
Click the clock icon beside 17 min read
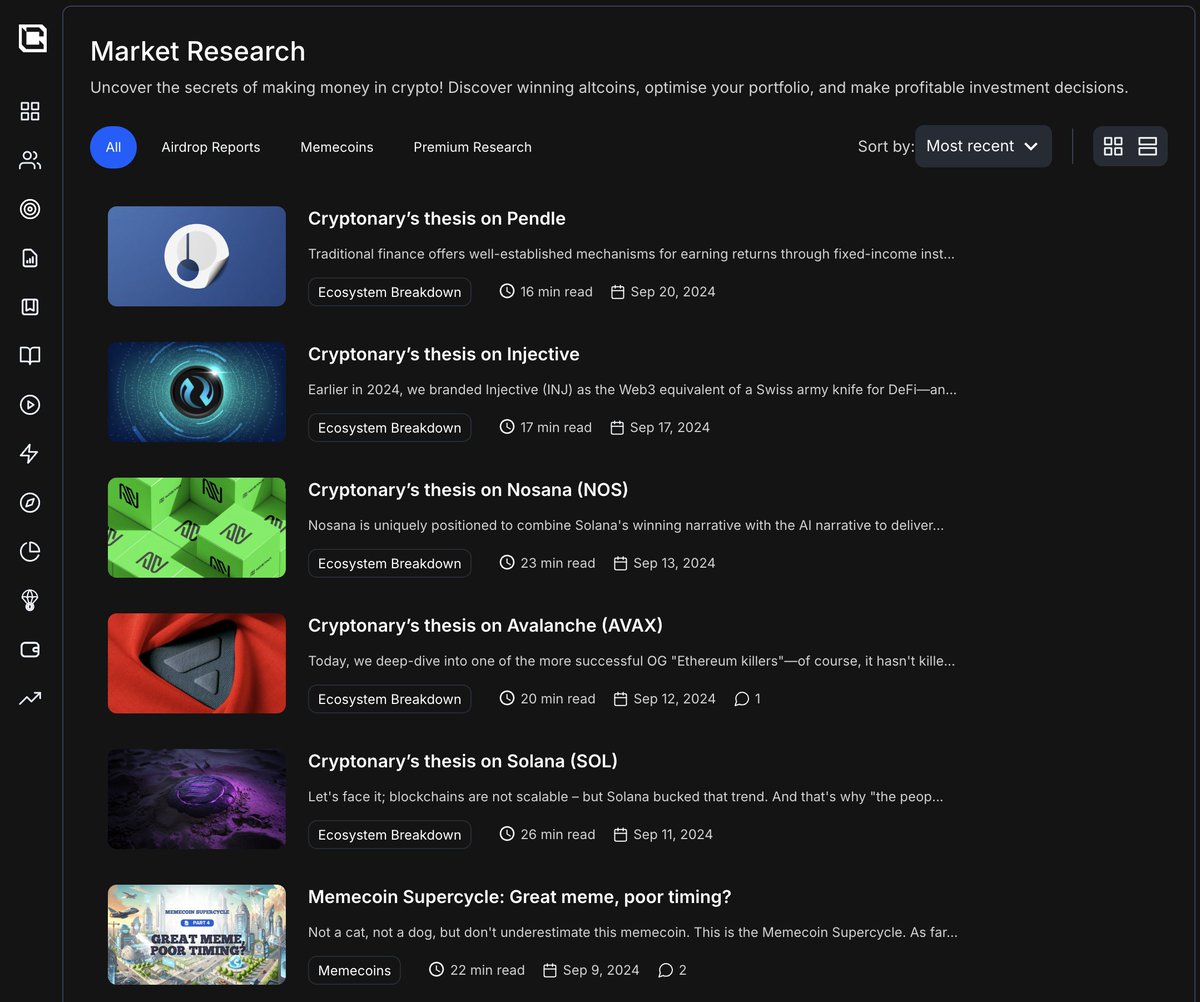507,428
